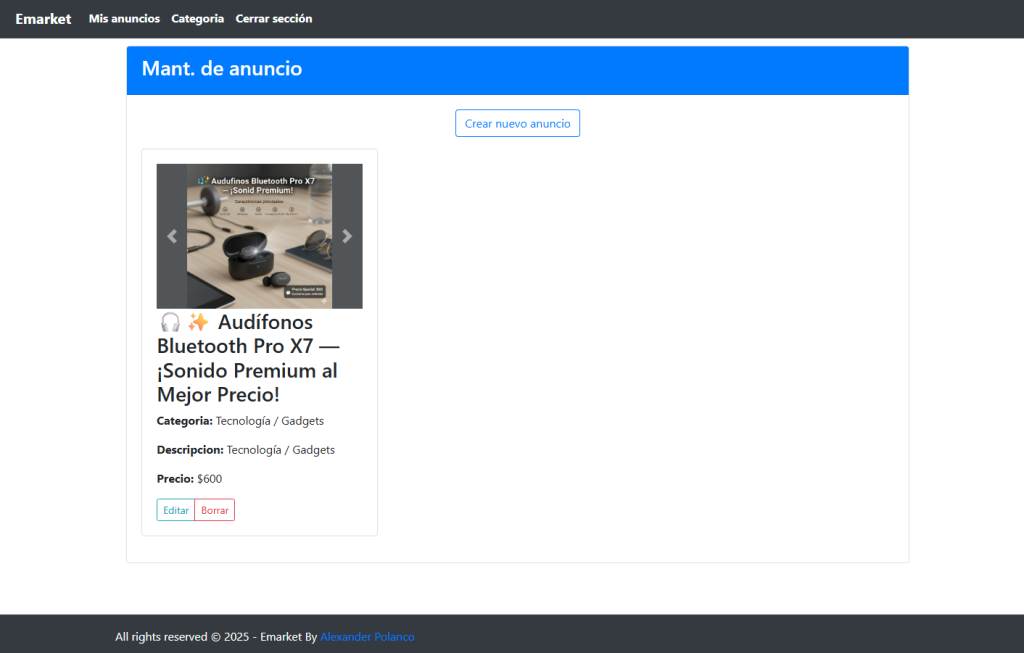
Task: Delete the ad with the Borrar button
Action: click(215, 510)
